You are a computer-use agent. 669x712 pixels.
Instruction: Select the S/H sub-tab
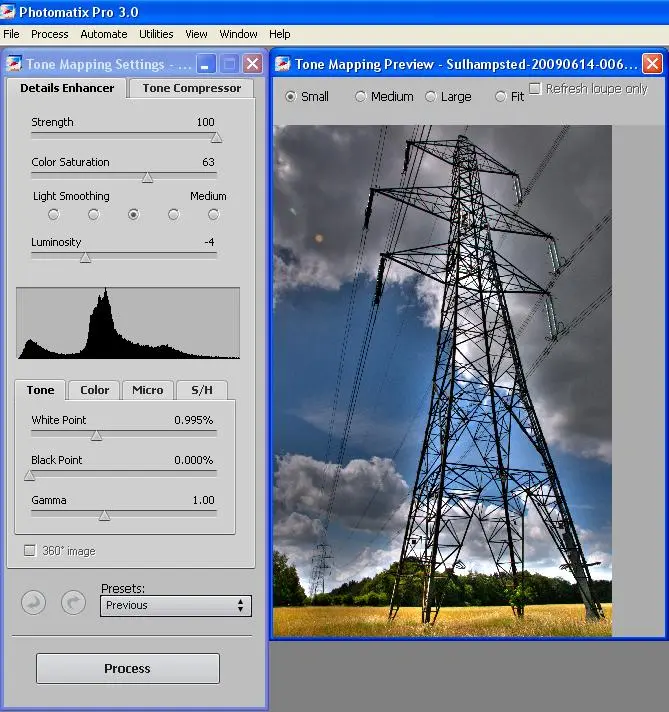(202, 390)
